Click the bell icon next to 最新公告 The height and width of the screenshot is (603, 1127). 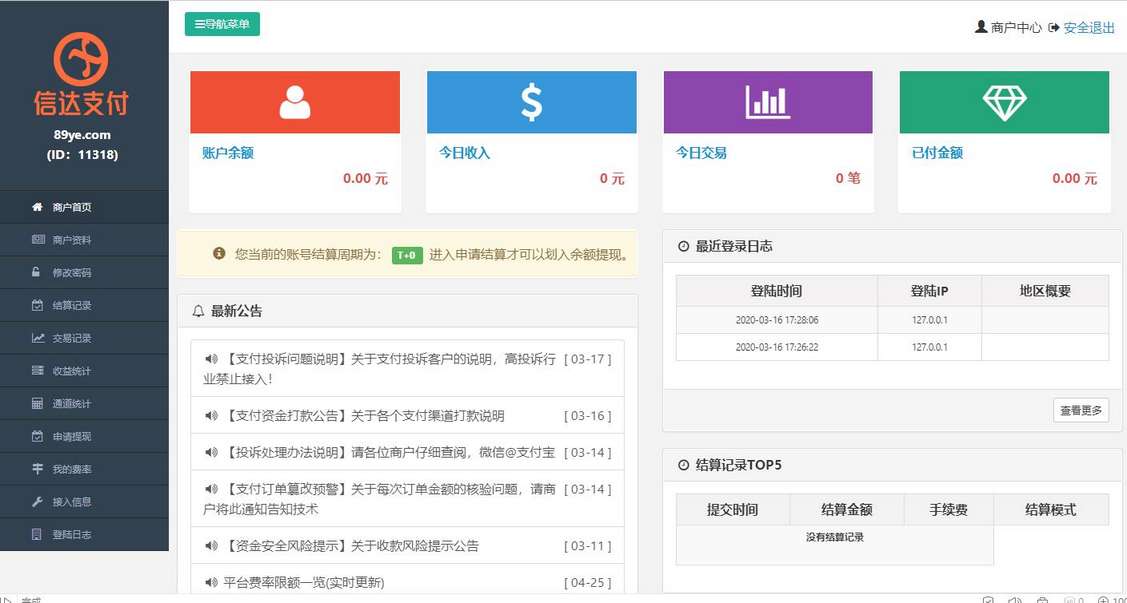pos(198,311)
